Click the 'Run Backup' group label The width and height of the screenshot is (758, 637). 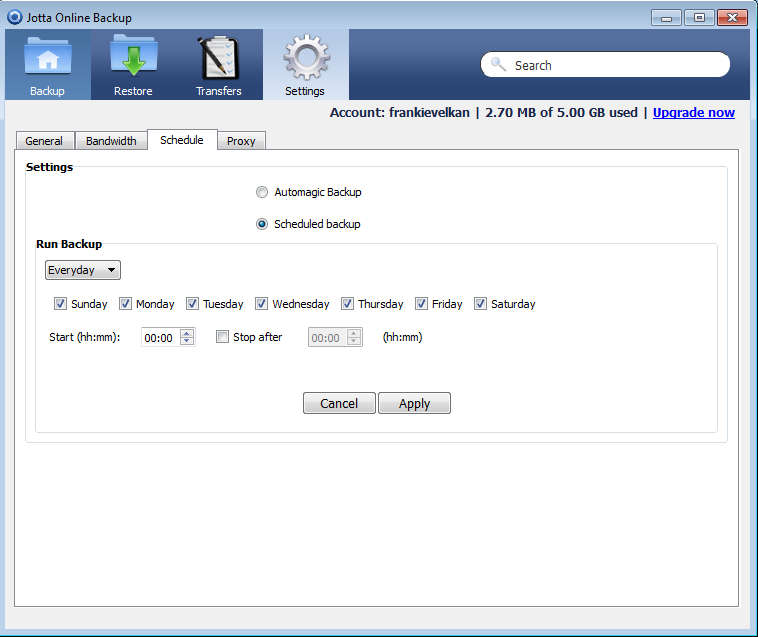[x=69, y=244]
